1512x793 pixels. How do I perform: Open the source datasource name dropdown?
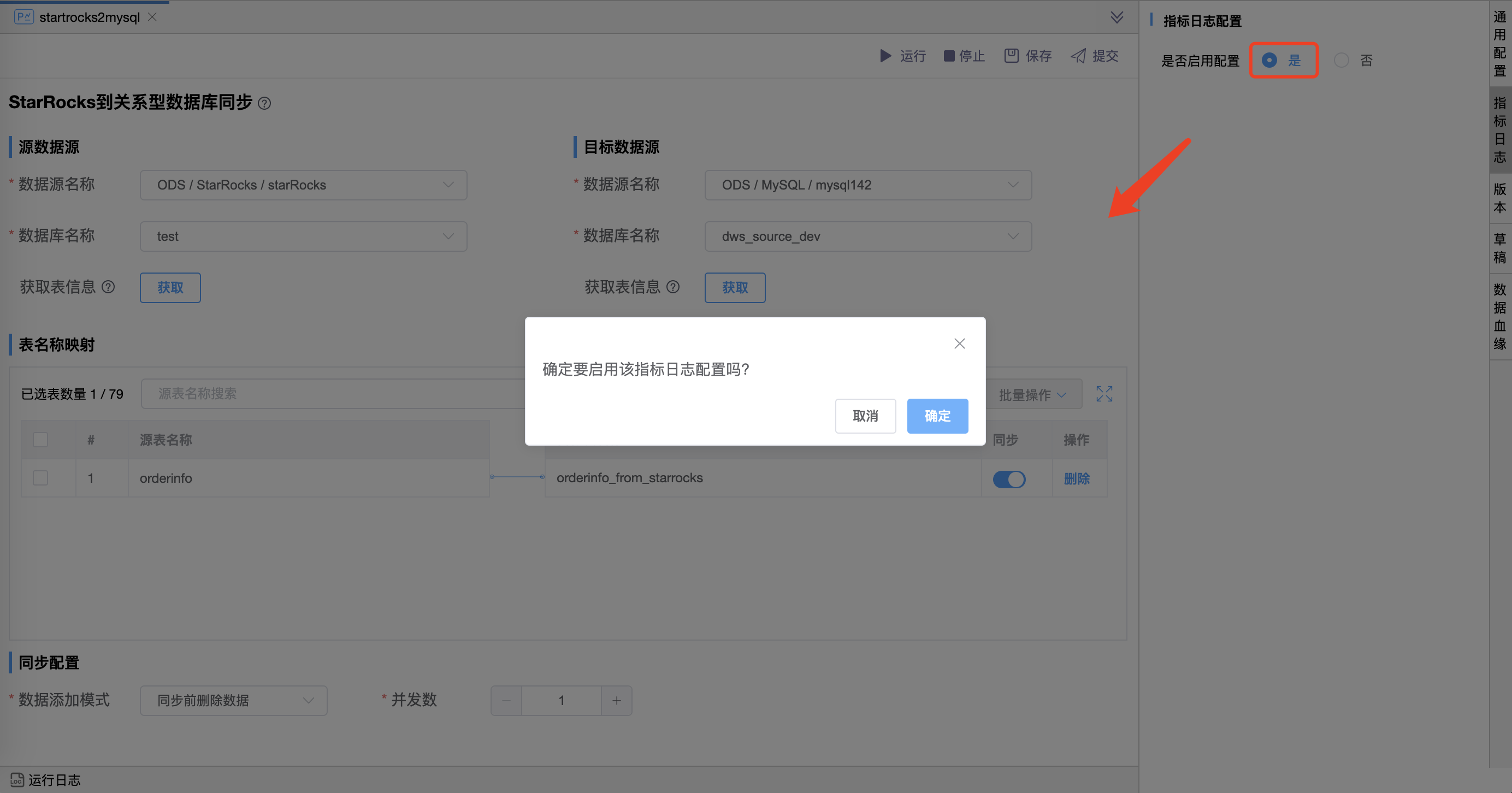pos(303,185)
